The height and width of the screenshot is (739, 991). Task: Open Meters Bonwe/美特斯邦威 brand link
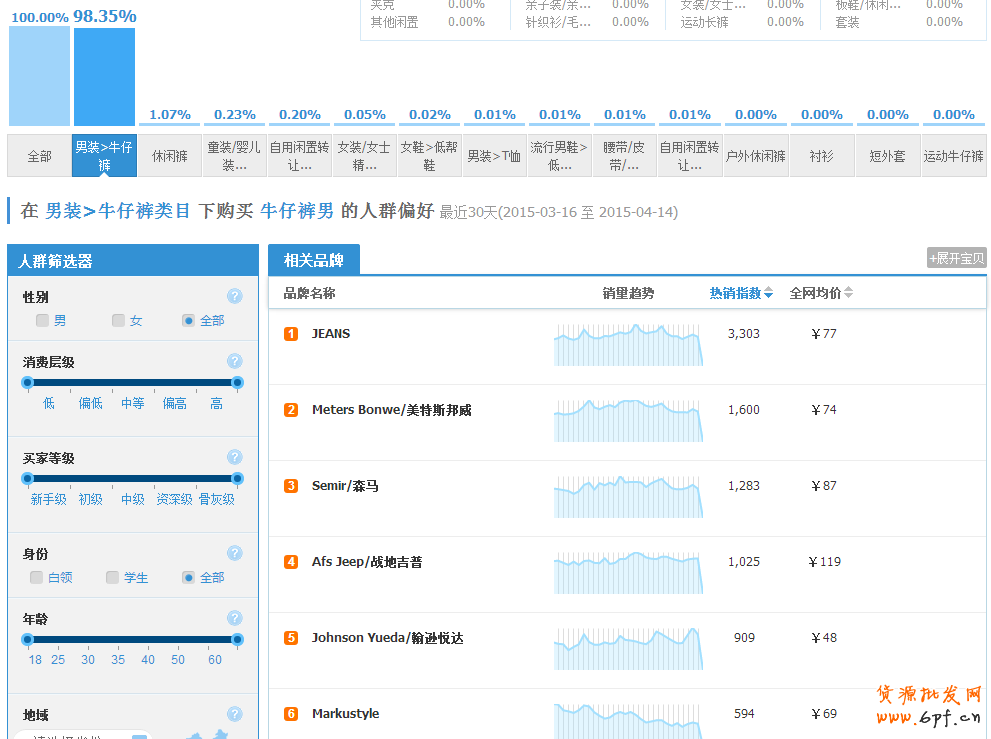(391, 410)
